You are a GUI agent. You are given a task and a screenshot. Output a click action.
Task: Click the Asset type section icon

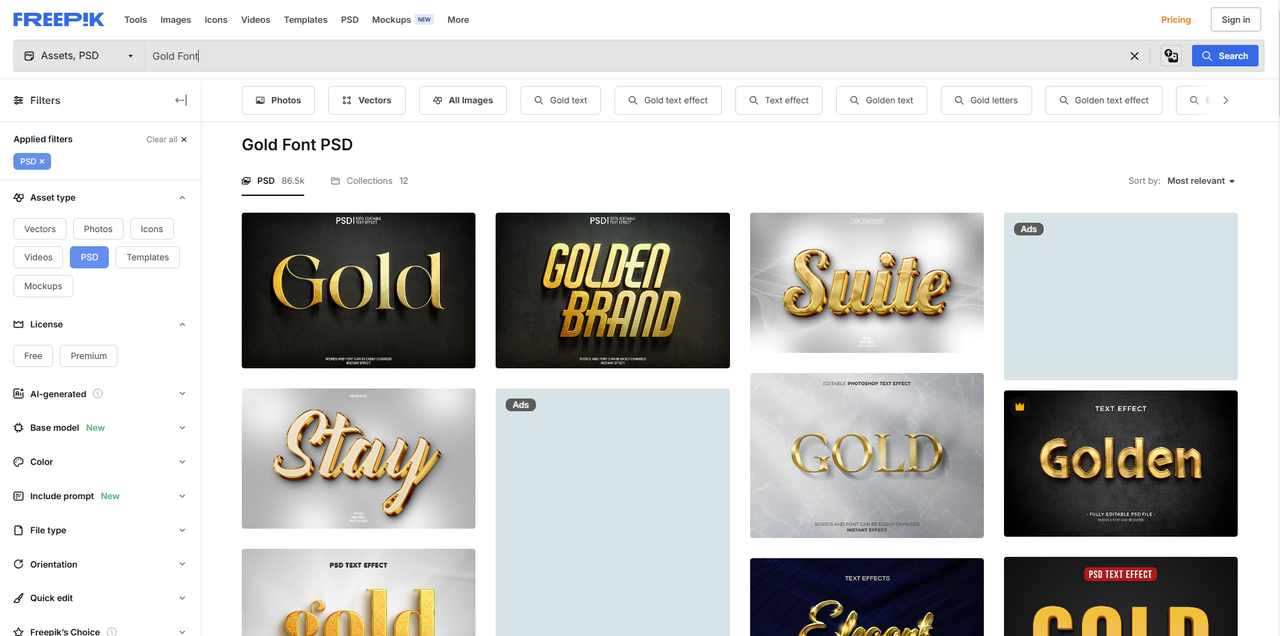19,198
